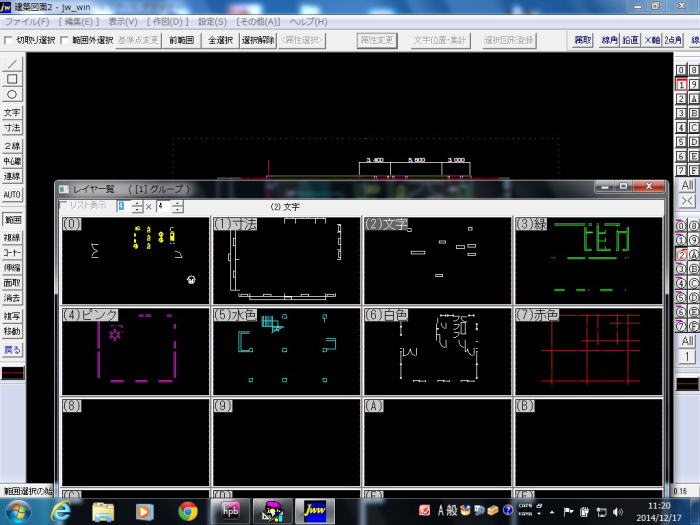Toggle layer group 4 circle button
Image resolution: width=700 pixels, height=525 pixels.
[x=681, y=283]
